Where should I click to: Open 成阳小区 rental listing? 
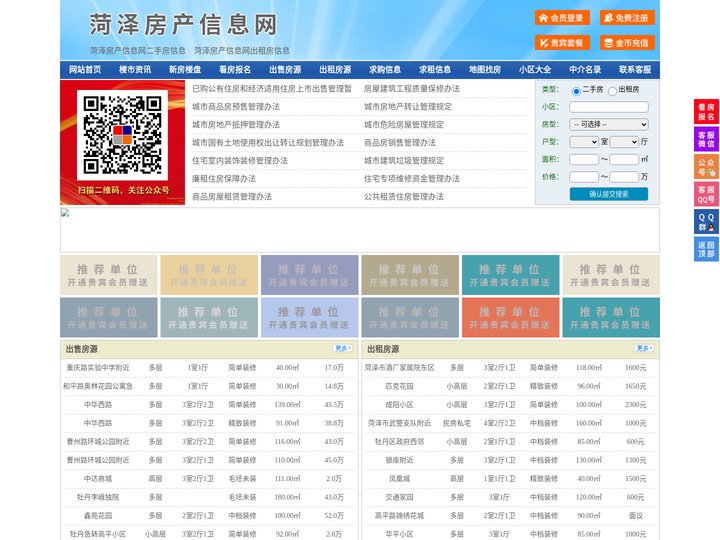pos(399,405)
